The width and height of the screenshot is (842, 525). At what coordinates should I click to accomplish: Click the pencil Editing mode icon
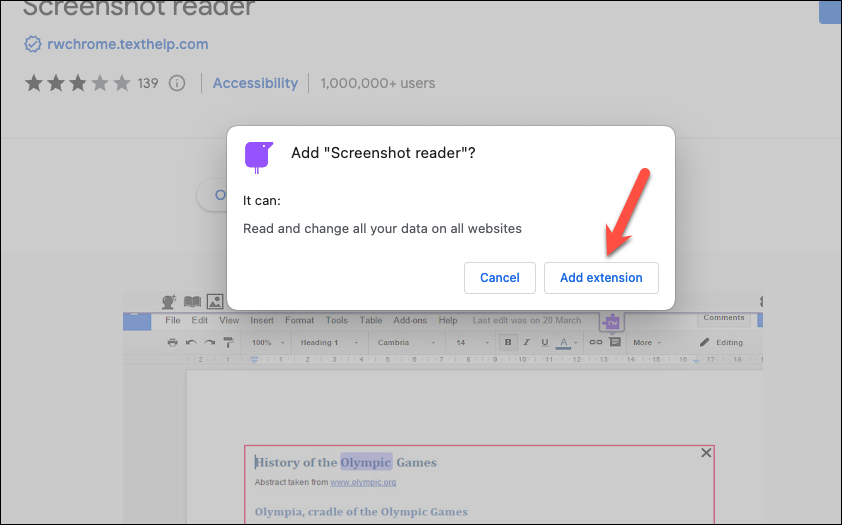[705, 342]
